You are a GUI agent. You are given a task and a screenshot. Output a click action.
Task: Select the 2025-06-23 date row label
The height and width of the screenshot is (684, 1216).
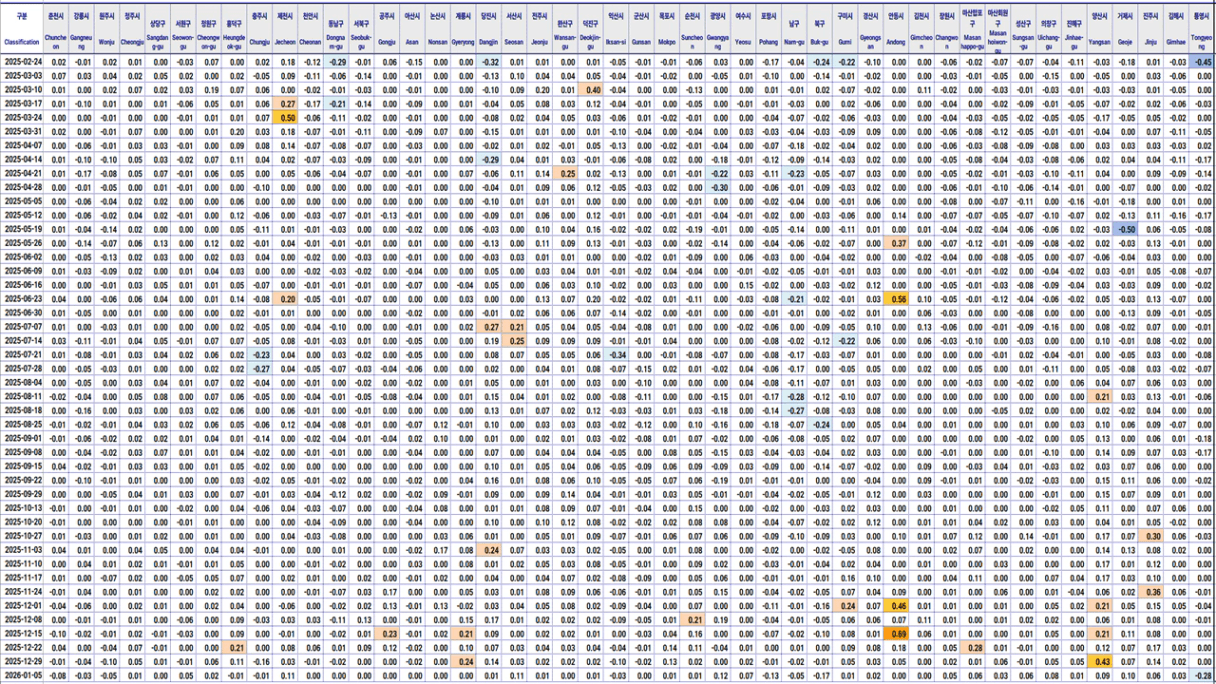pyautogui.click(x=22, y=299)
